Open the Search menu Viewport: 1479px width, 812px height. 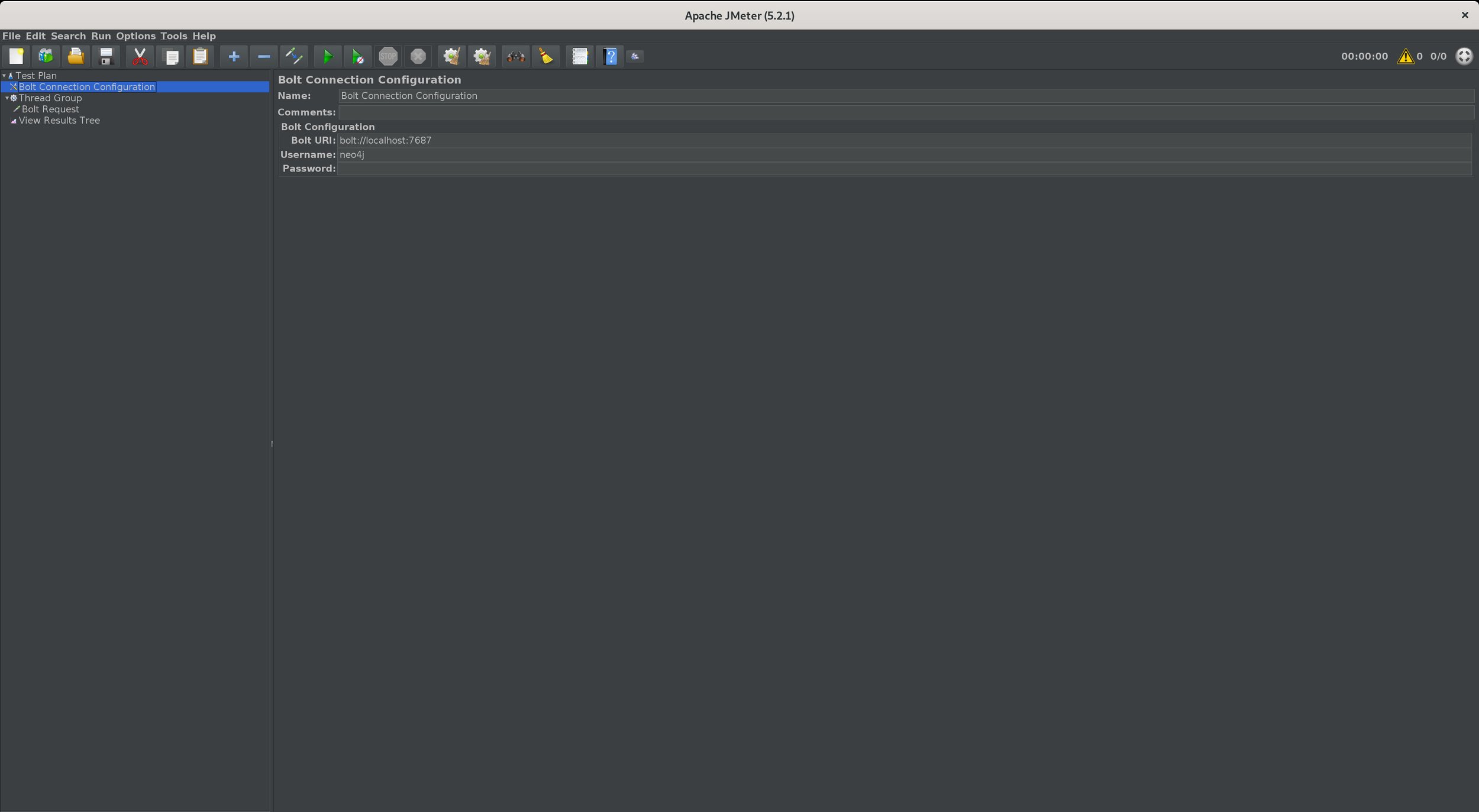[x=68, y=36]
